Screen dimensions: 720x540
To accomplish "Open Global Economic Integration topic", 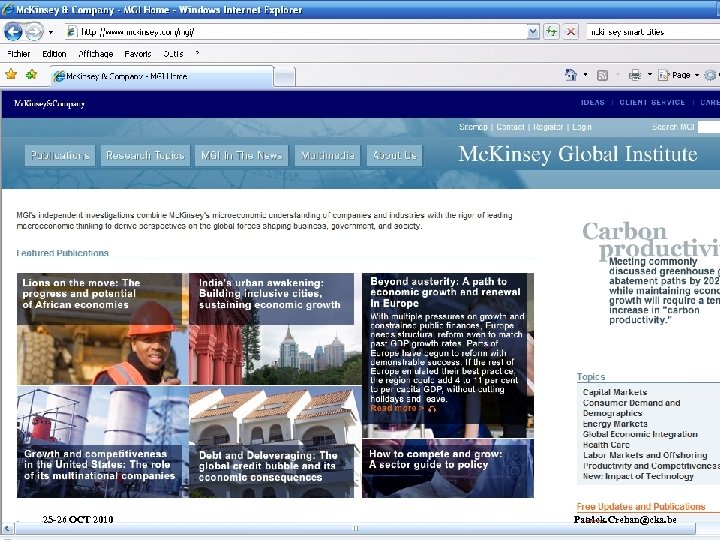I will (x=640, y=434).
